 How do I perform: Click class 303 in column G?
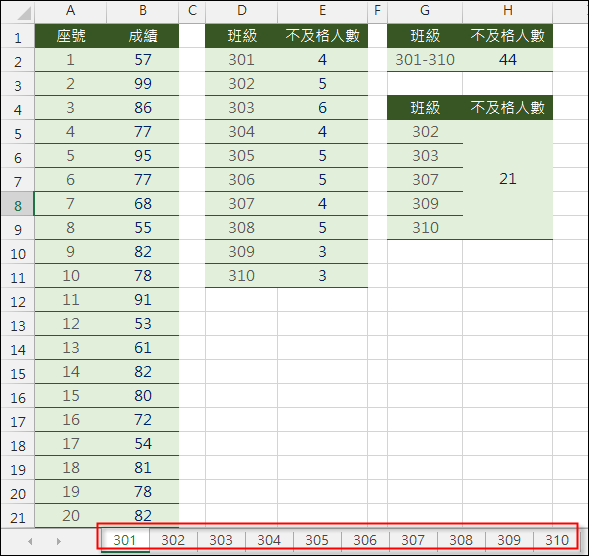425,156
